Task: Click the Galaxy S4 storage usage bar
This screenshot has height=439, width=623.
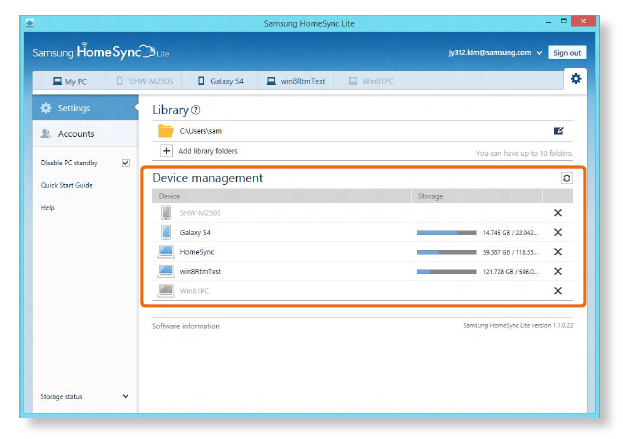Action: click(446, 232)
